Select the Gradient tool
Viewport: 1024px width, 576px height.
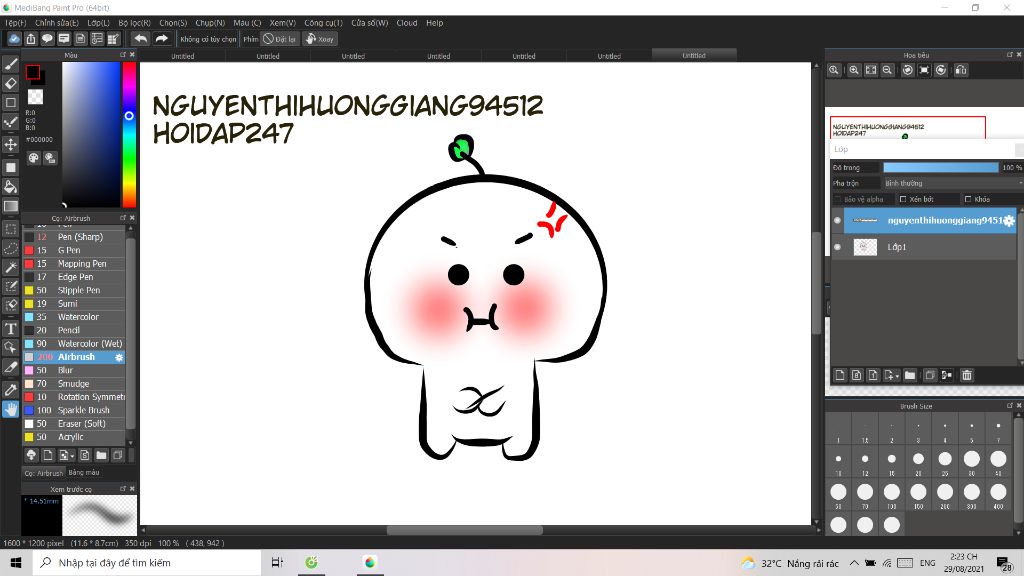click(x=10, y=206)
